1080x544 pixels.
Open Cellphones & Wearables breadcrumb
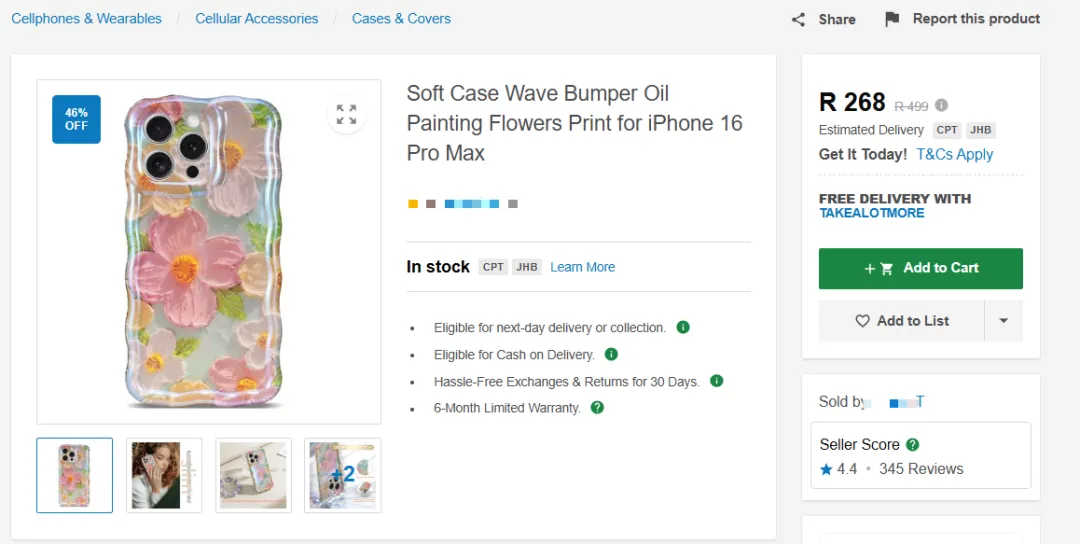86,19
